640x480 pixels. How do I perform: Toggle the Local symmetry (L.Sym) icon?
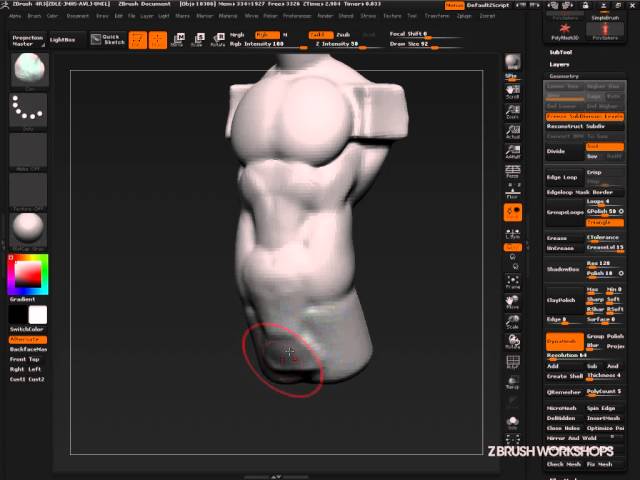(513, 233)
